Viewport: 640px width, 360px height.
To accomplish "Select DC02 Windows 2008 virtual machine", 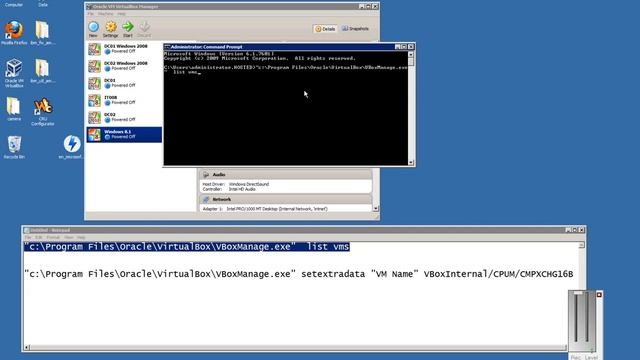I will tap(124, 66).
